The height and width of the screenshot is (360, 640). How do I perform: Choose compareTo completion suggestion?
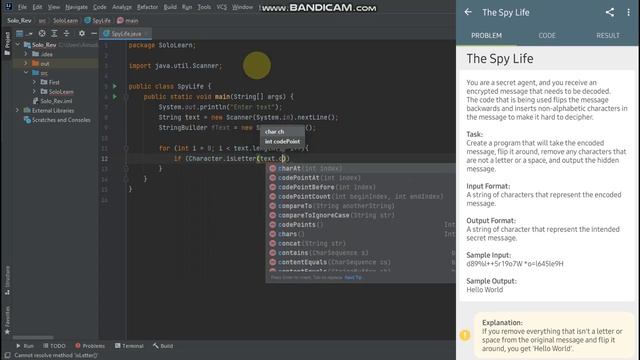[x=360, y=206]
